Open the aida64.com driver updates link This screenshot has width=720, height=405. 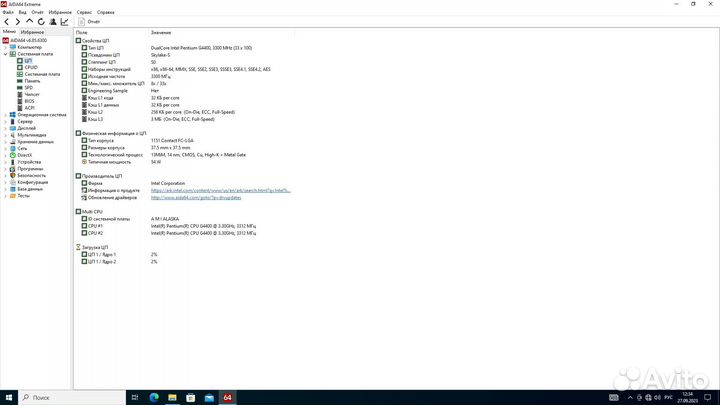click(x=196, y=197)
